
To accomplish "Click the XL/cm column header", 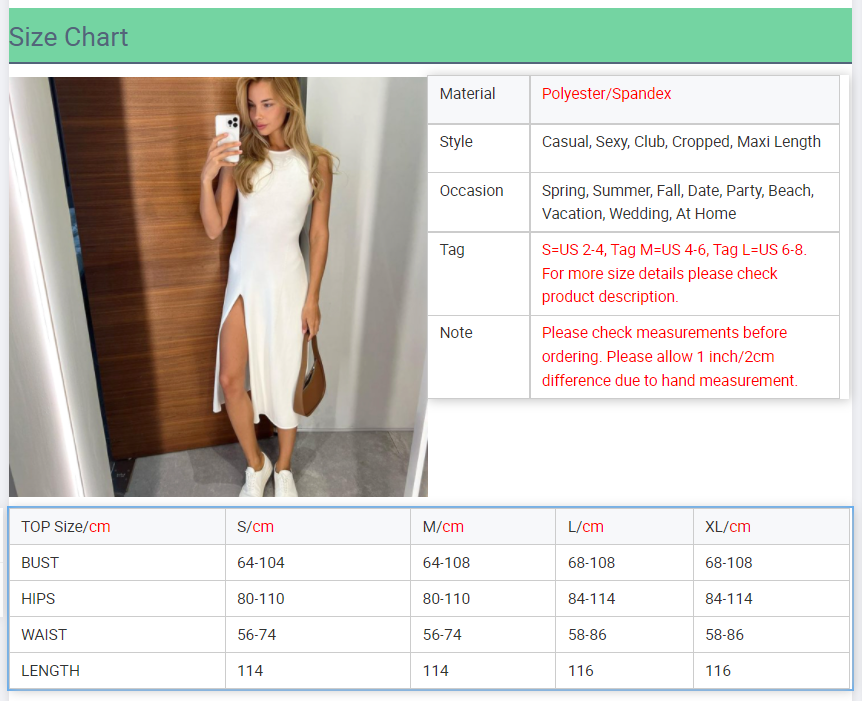I will 728,527.
